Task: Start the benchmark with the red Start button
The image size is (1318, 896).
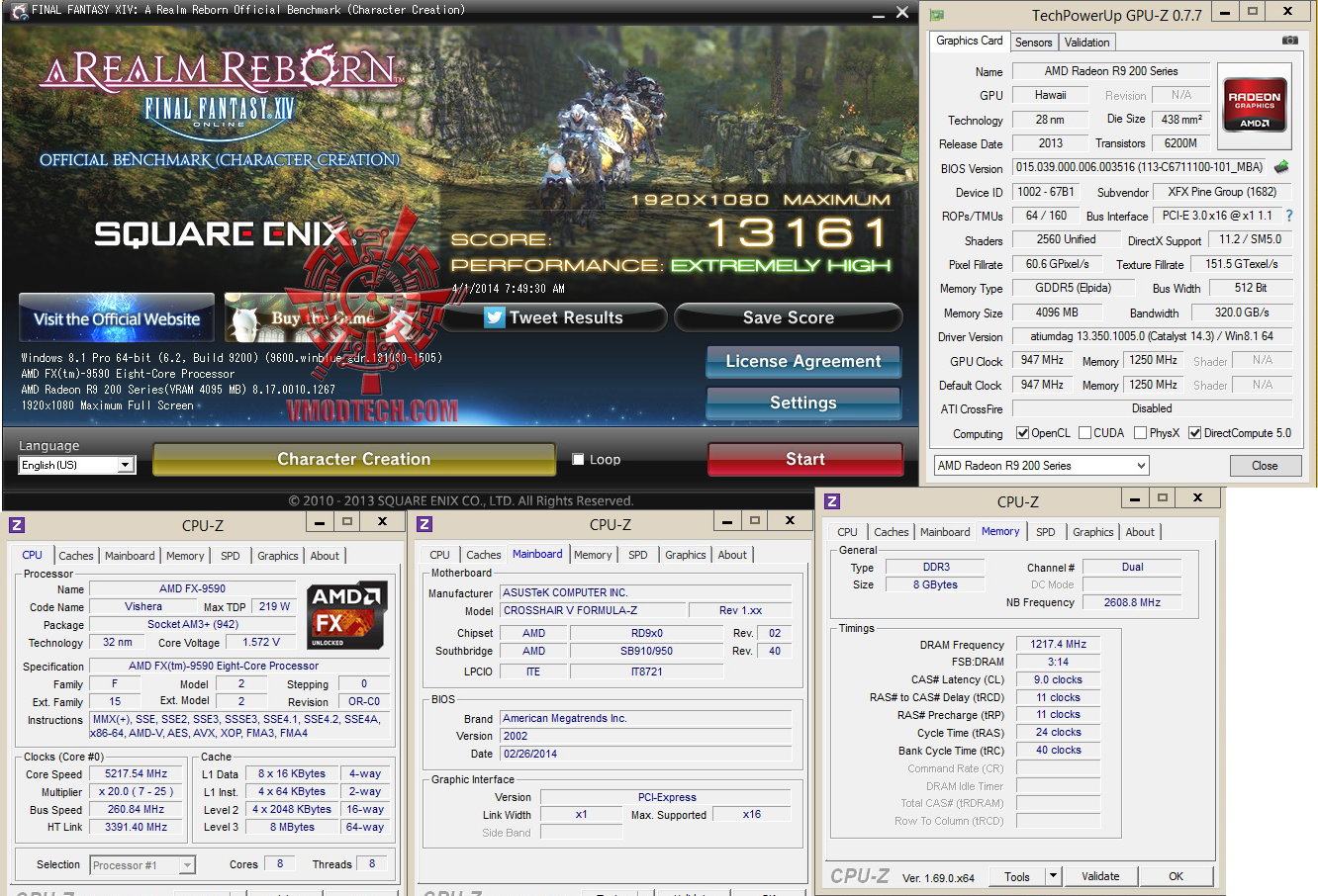Action: (x=805, y=459)
